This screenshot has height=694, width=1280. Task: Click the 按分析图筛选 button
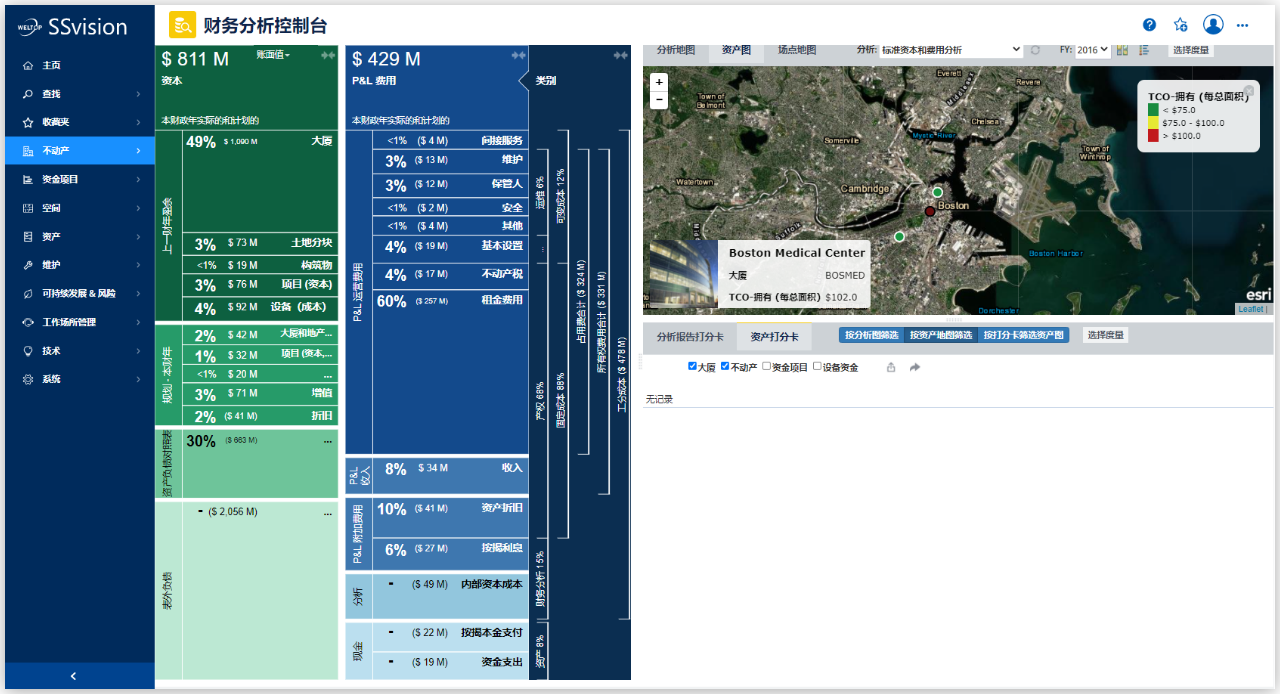click(x=871, y=336)
